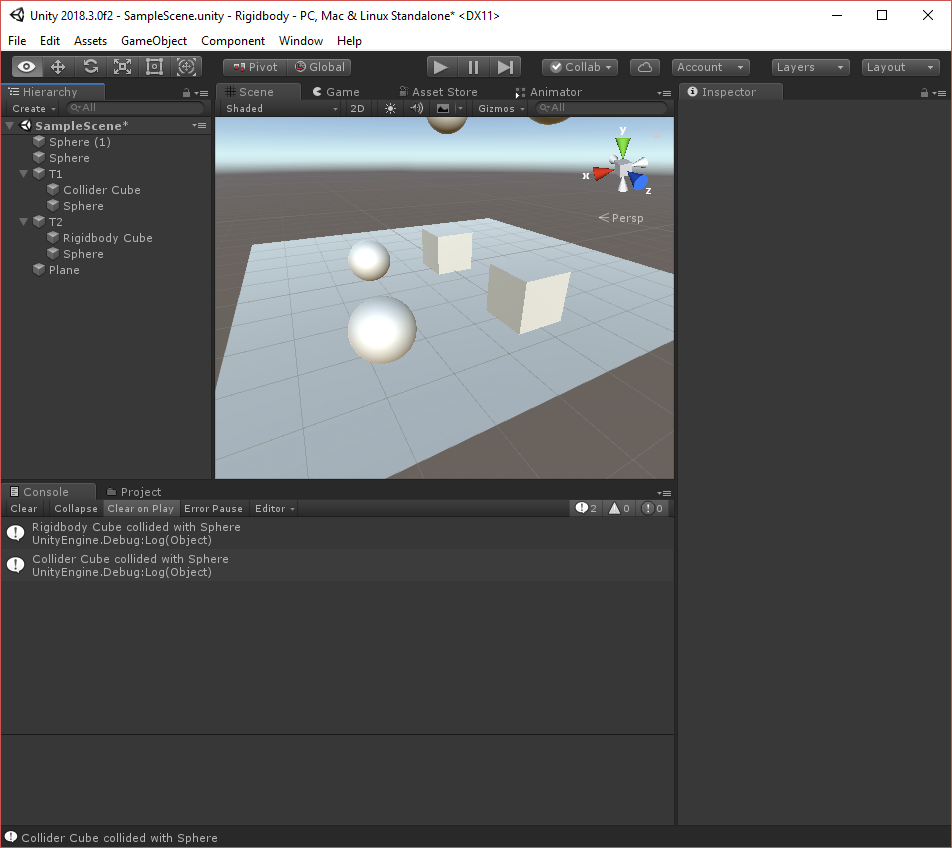Select the Move tool
This screenshot has height=848, width=952.
click(x=56, y=66)
